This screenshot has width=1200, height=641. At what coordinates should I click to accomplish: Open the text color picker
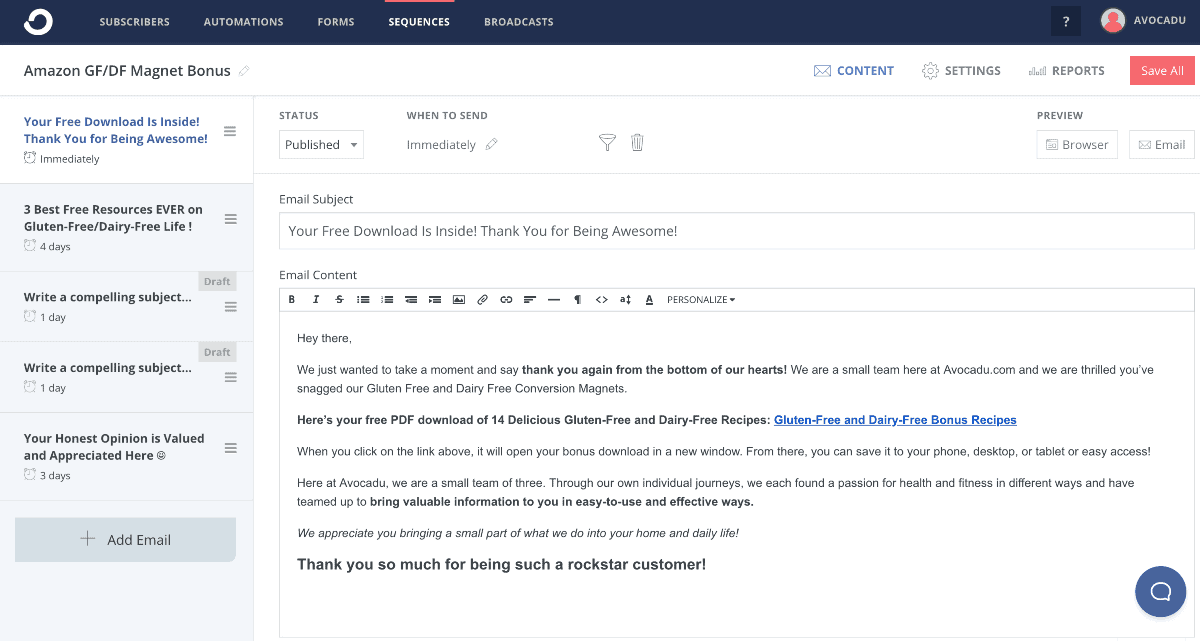click(x=648, y=299)
